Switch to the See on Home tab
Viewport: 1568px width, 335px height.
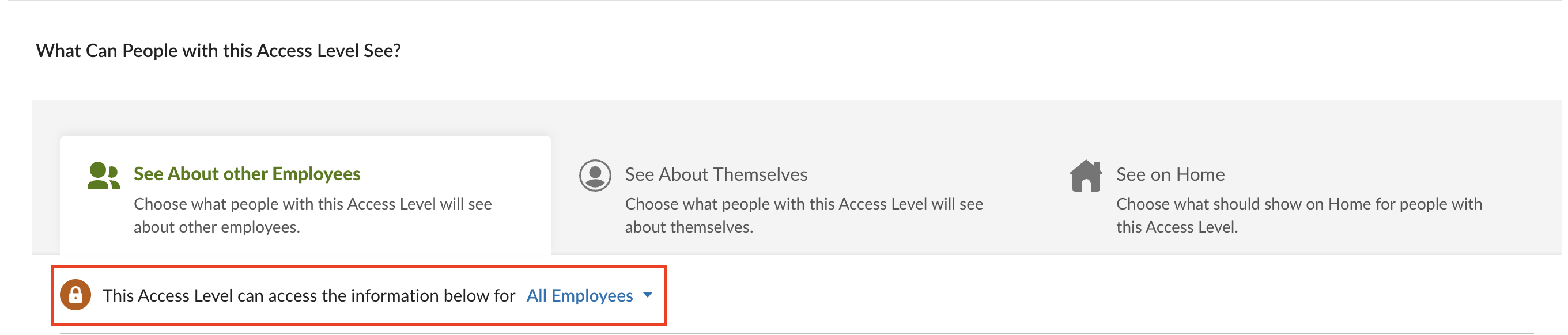tap(1170, 174)
